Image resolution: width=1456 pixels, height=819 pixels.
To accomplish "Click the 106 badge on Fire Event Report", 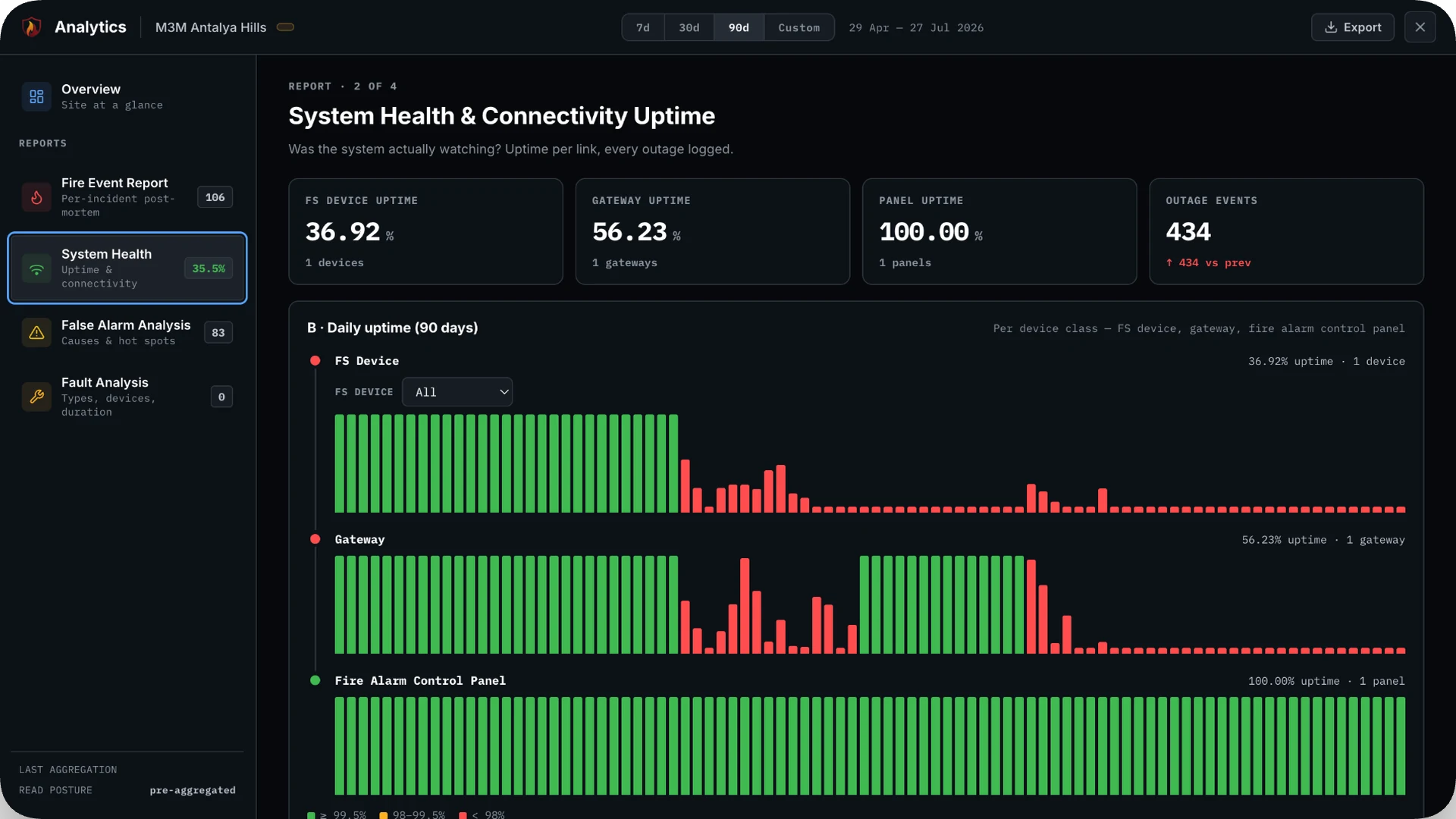I will click(215, 197).
